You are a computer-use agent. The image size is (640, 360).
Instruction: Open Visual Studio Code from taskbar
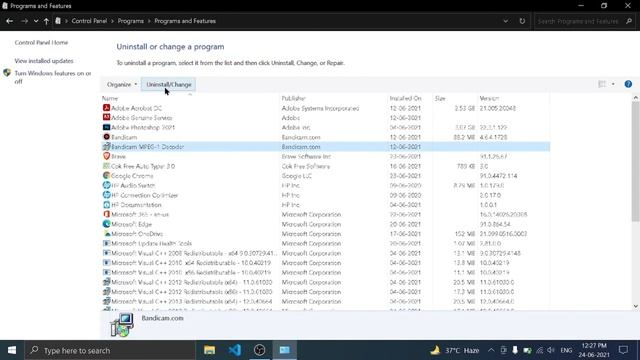pos(235,350)
